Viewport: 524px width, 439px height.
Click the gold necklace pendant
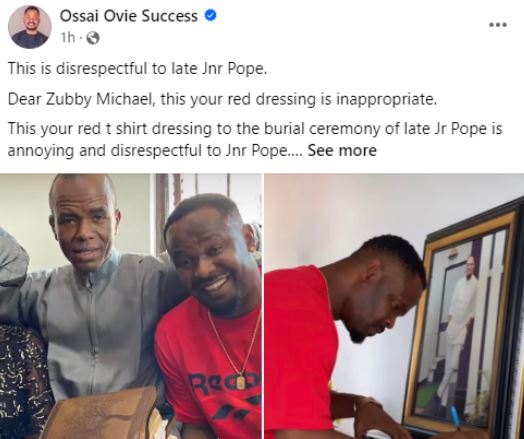coord(240,382)
